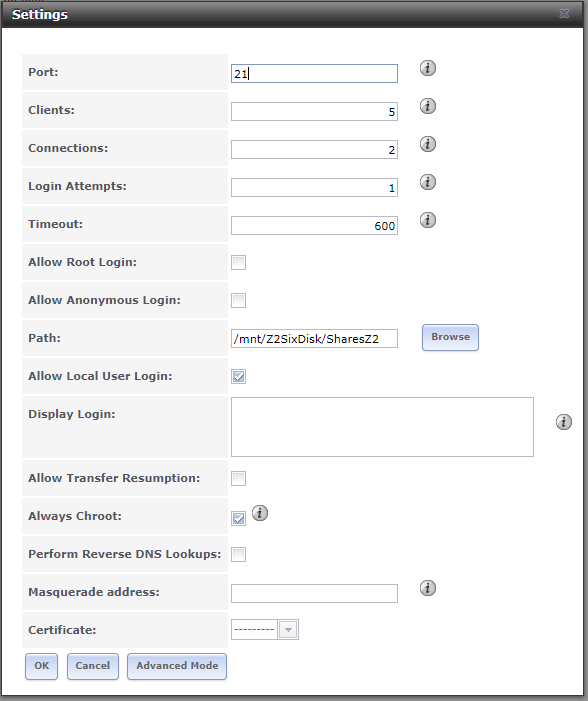Screen dimensions: 588x701
Task: Click into the Display Login text area
Action: pyautogui.click(x=382, y=427)
